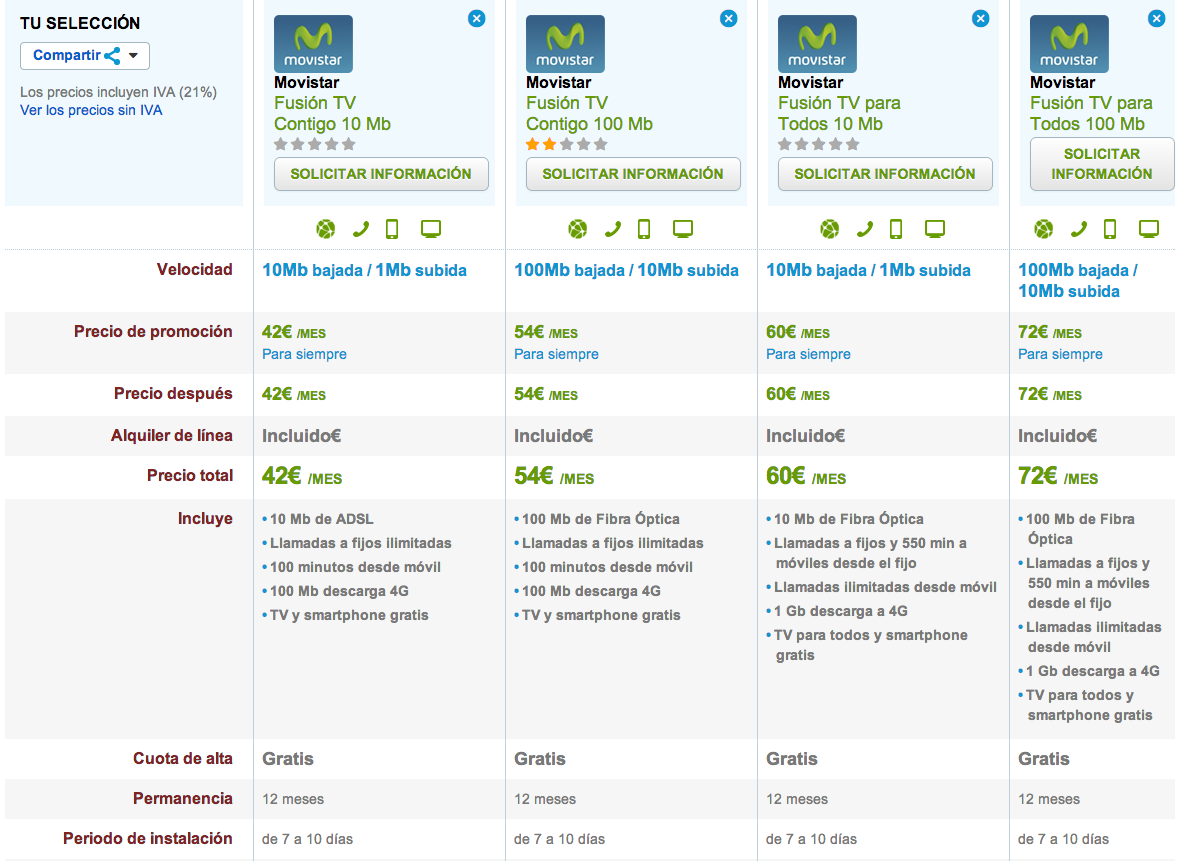
Task: Click Ver los precios sin IVA link
Action: point(91,110)
